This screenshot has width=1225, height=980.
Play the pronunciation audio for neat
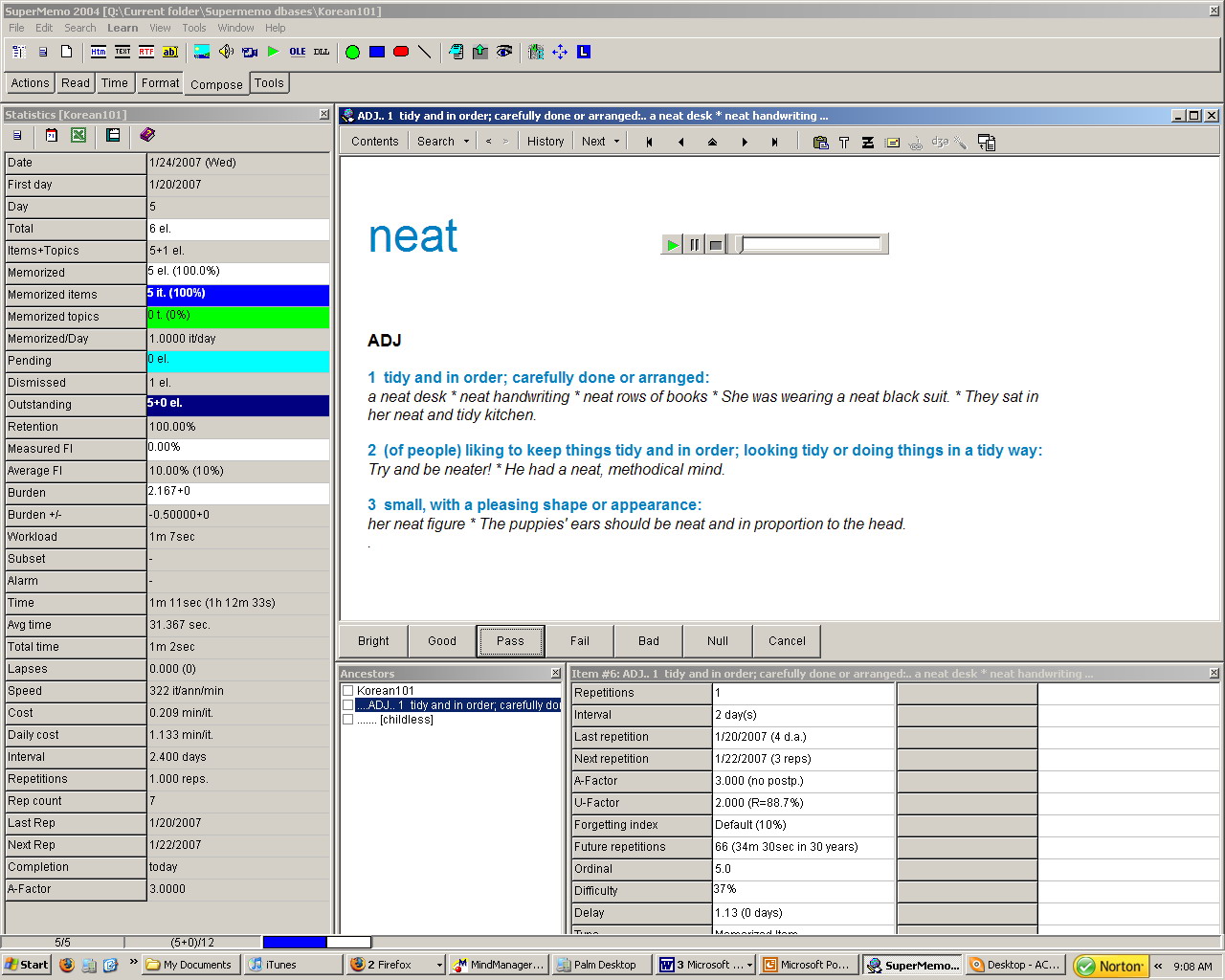tap(672, 245)
